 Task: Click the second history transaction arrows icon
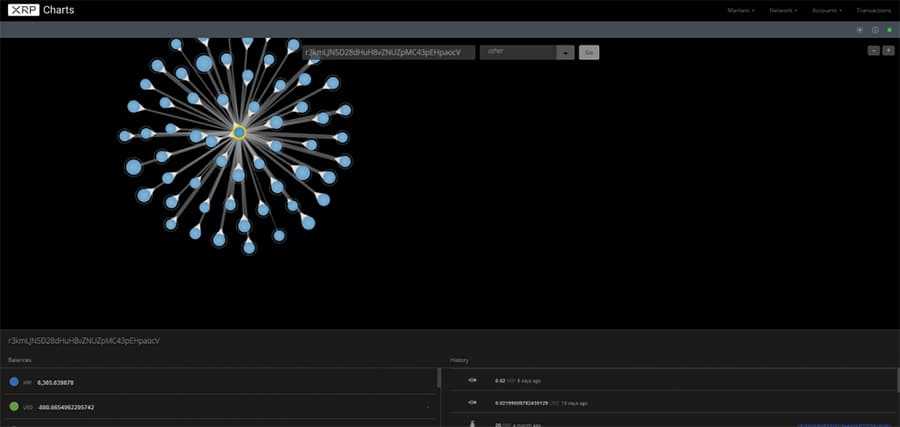tap(472, 403)
